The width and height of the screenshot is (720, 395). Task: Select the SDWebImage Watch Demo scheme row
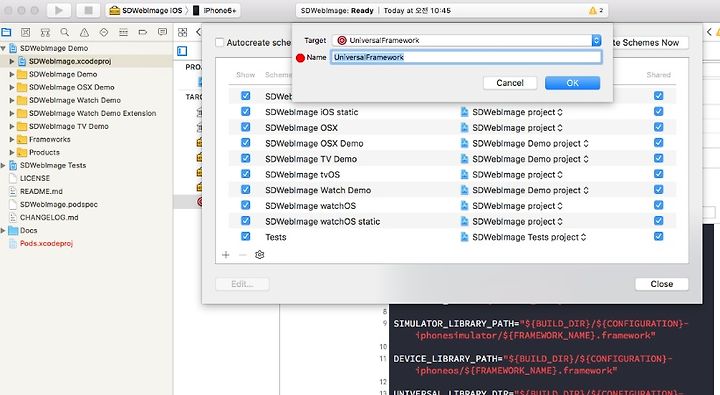(x=452, y=190)
